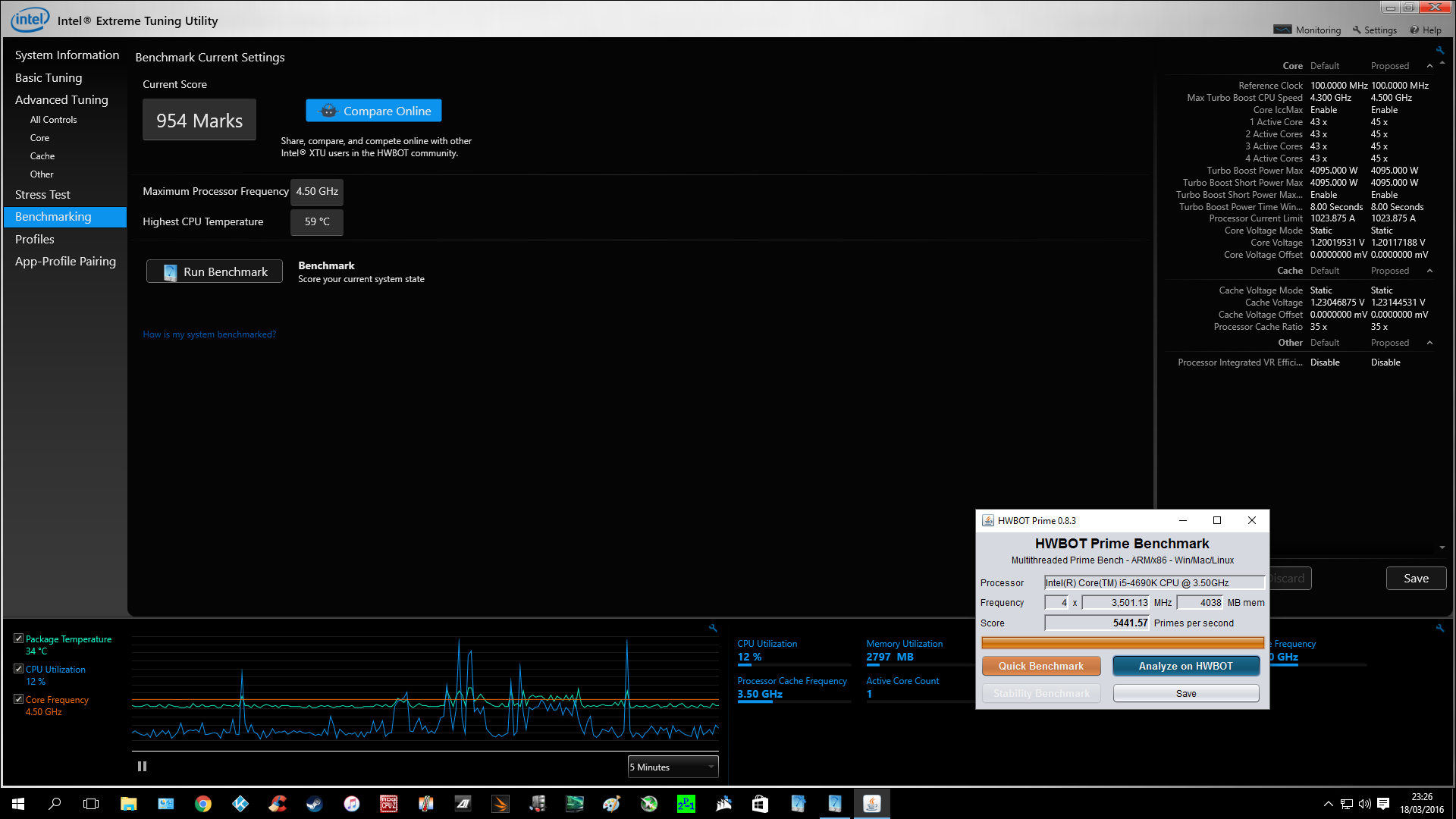This screenshot has height=819, width=1456.
Task: Open taskbar Search
Action: point(55,804)
